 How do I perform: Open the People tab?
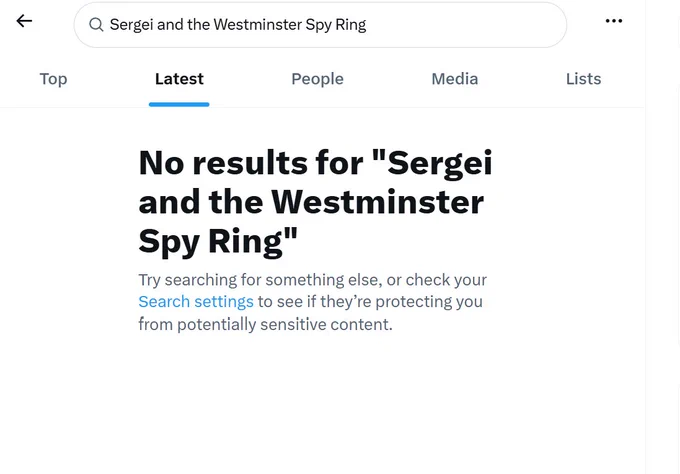317,79
